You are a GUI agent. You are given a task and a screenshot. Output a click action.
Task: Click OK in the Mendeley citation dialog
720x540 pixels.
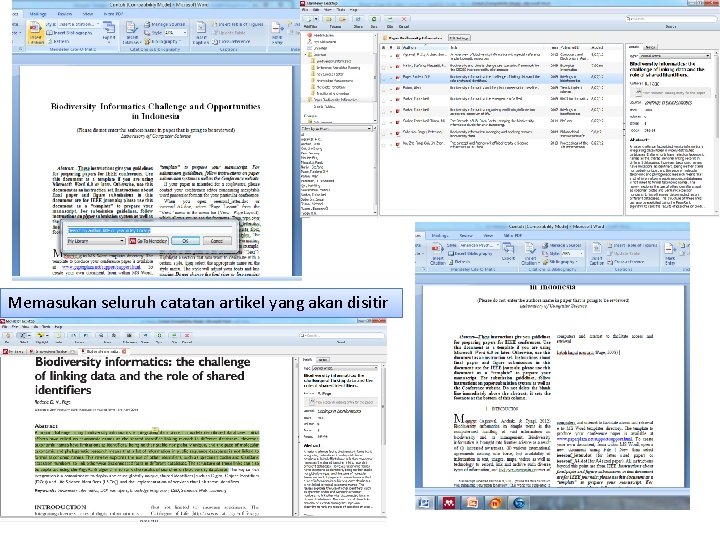pyautogui.click(x=185, y=241)
